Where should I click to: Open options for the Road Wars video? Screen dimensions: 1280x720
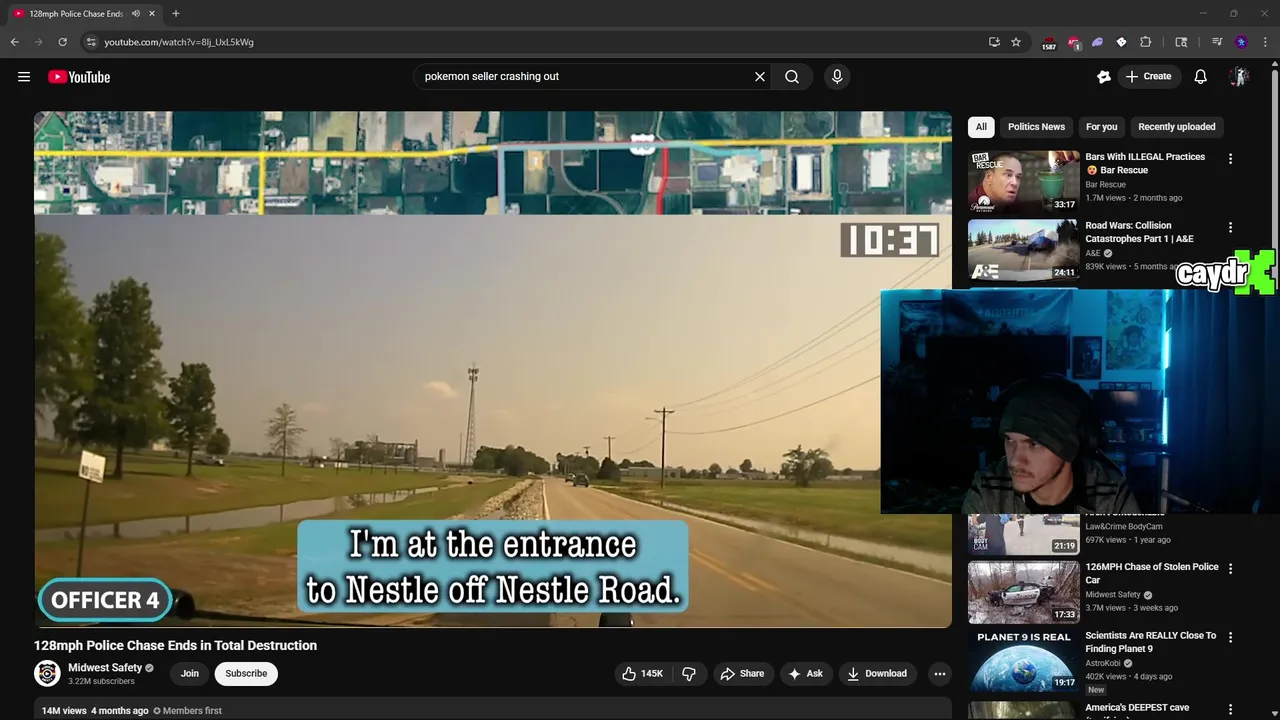(x=1230, y=228)
